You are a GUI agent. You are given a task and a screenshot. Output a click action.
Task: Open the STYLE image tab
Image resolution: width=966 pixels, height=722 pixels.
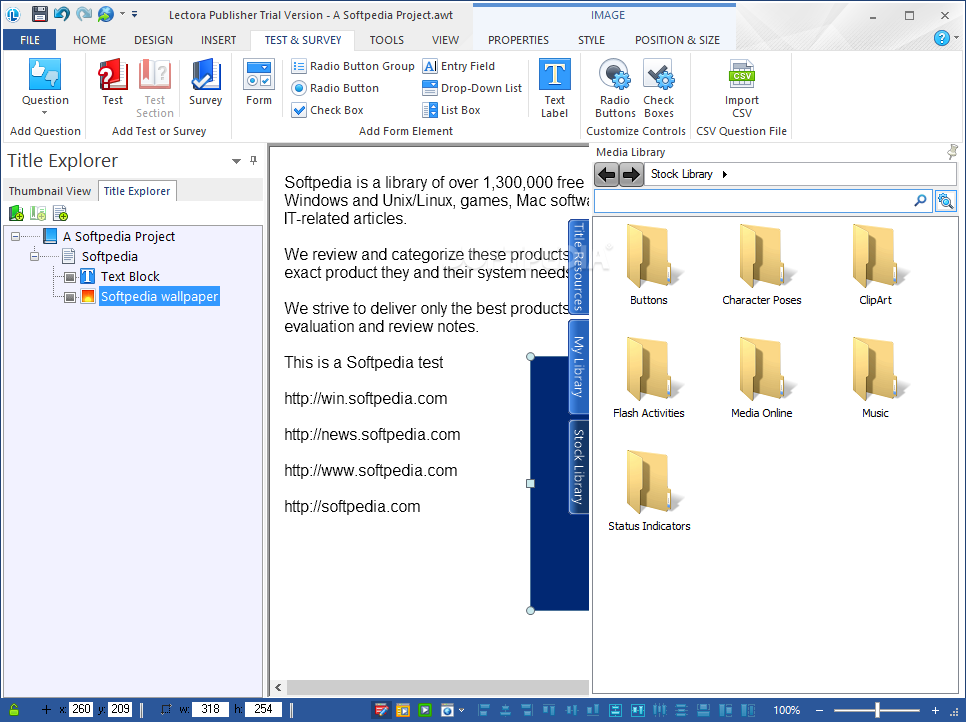coord(591,40)
